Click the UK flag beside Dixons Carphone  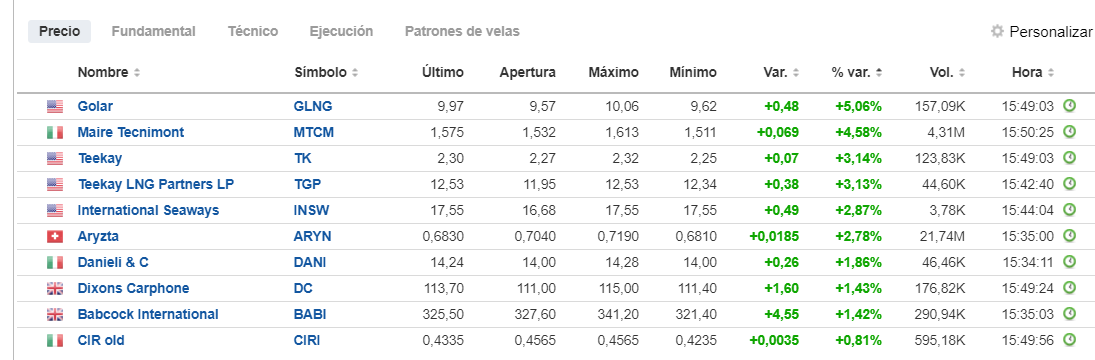(54, 289)
